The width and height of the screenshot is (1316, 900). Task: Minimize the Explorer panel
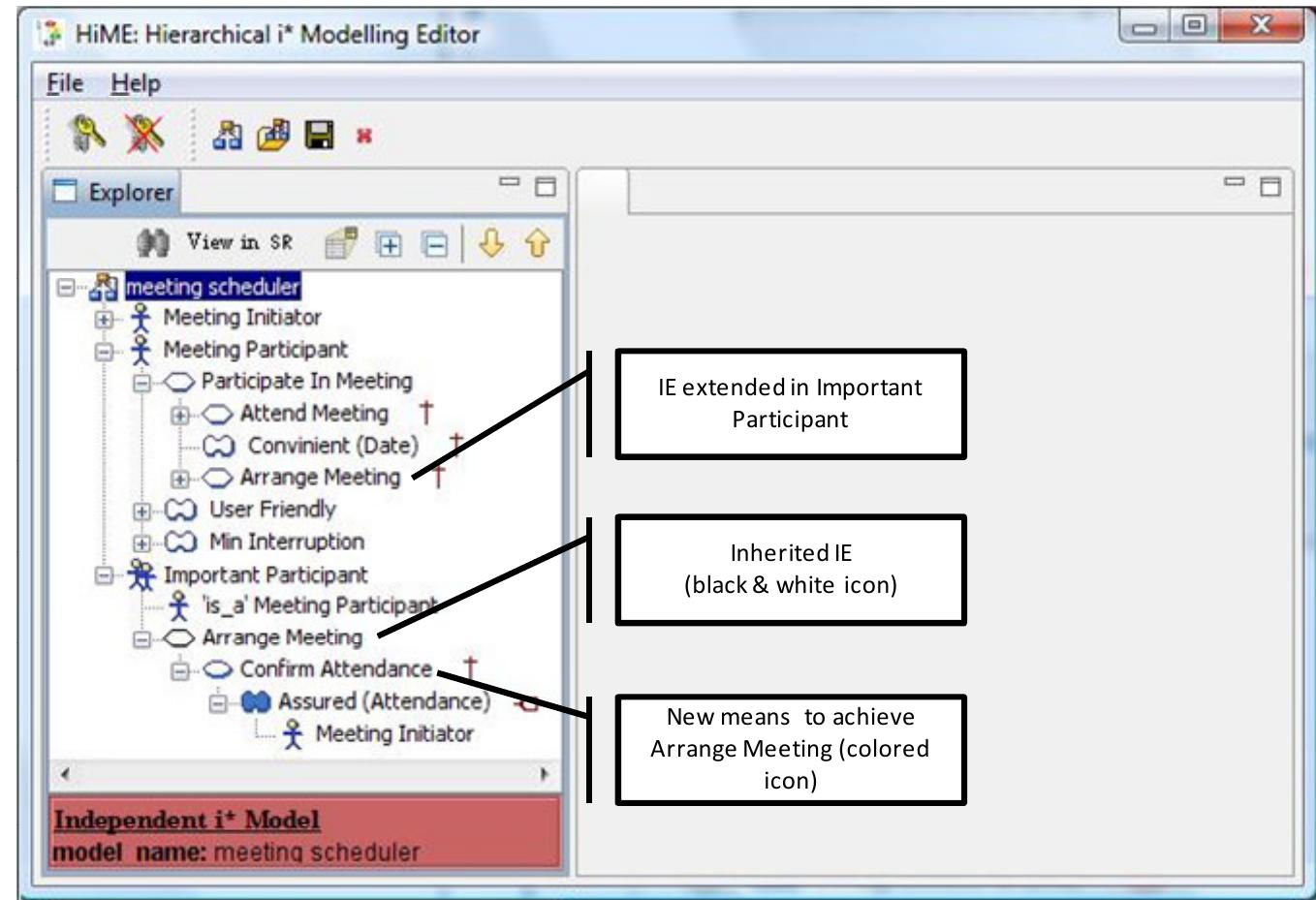pyautogui.click(x=510, y=182)
